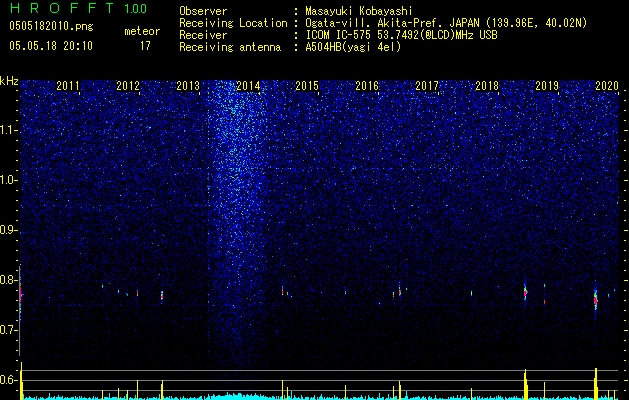The height and width of the screenshot is (400, 629).
Task: Click the kHz axis unit label
Action: click(x=9, y=81)
